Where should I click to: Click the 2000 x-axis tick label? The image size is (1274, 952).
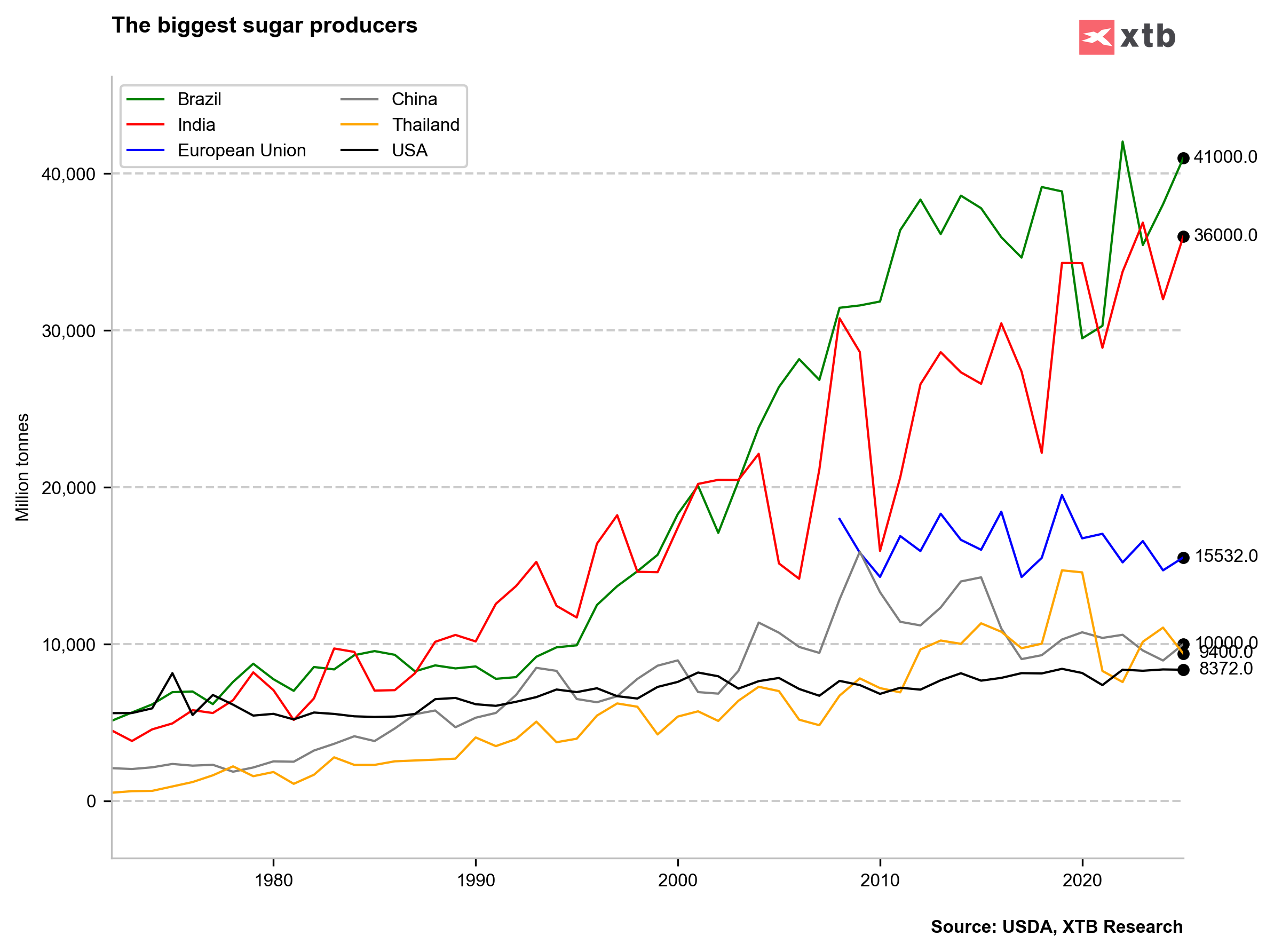click(x=677, y=880)
